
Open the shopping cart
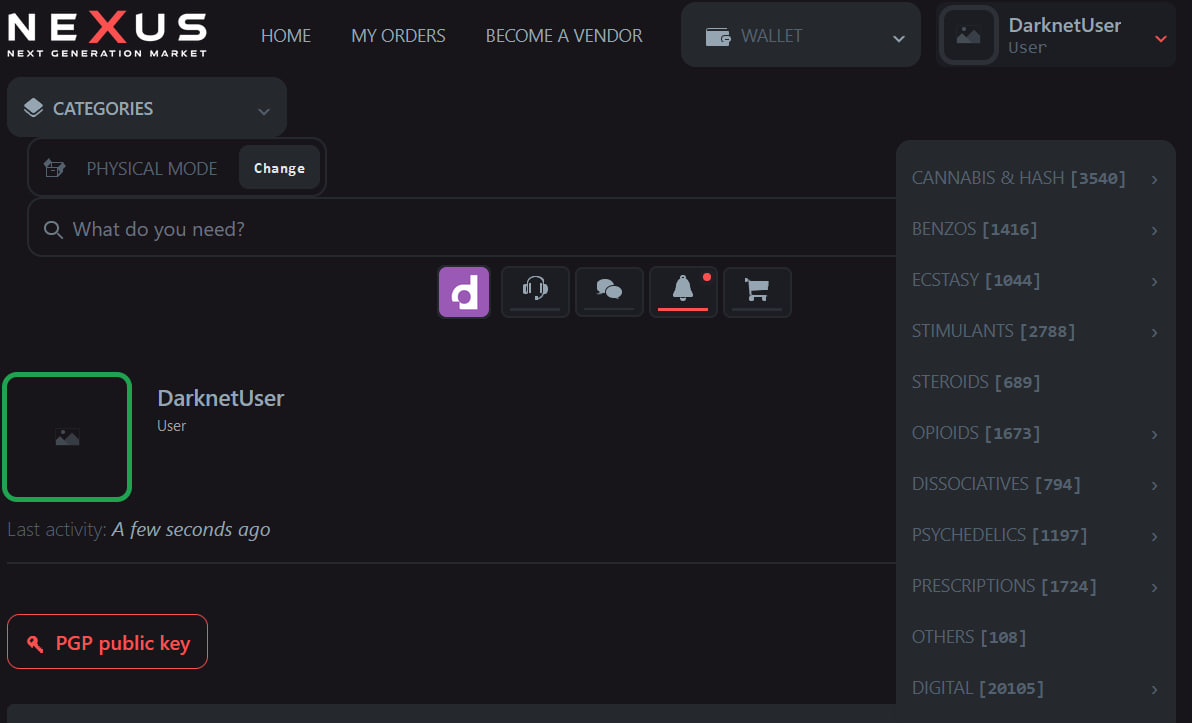coord(757,291)
